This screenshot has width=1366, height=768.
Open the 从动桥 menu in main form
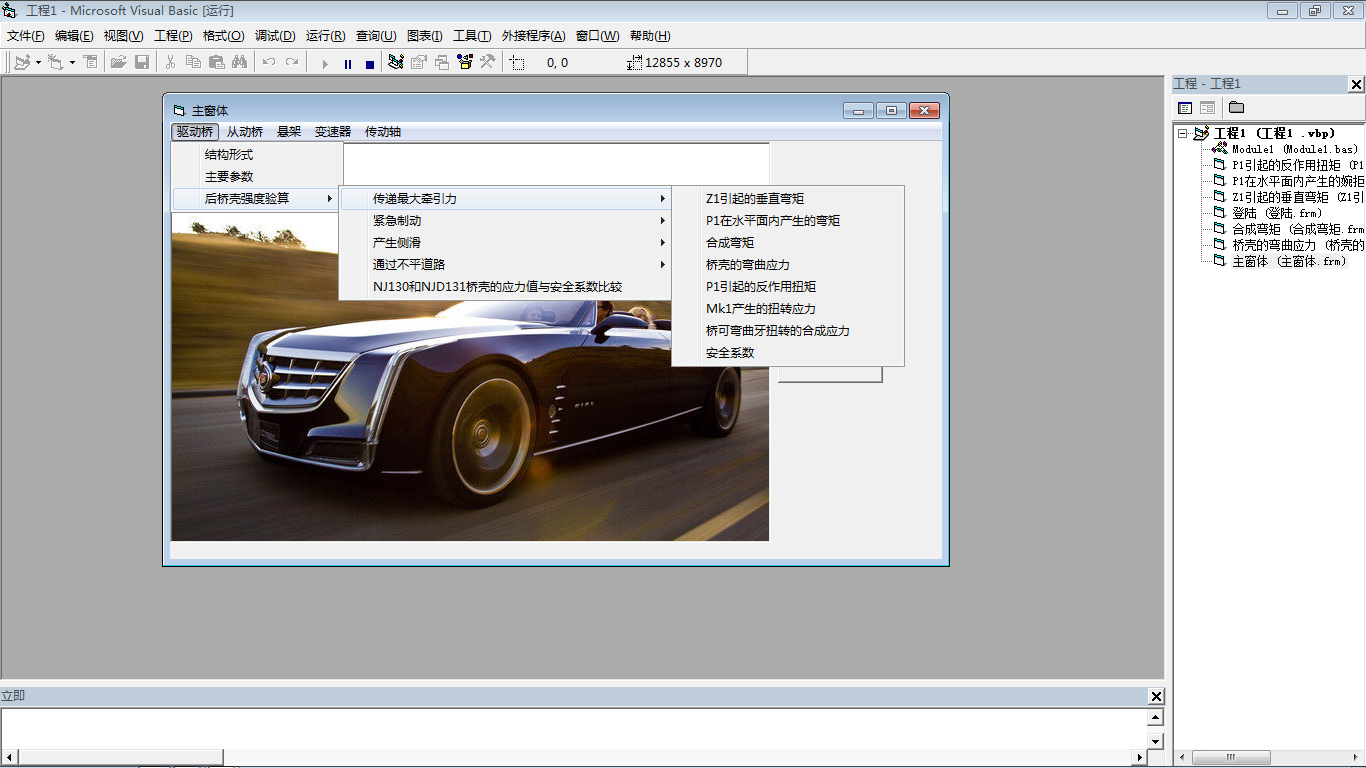(244, 132)
